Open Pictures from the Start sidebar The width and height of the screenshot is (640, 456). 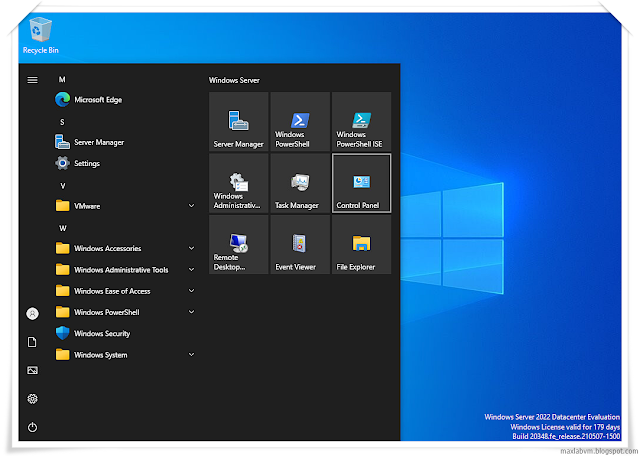click(x=33, y=370)
